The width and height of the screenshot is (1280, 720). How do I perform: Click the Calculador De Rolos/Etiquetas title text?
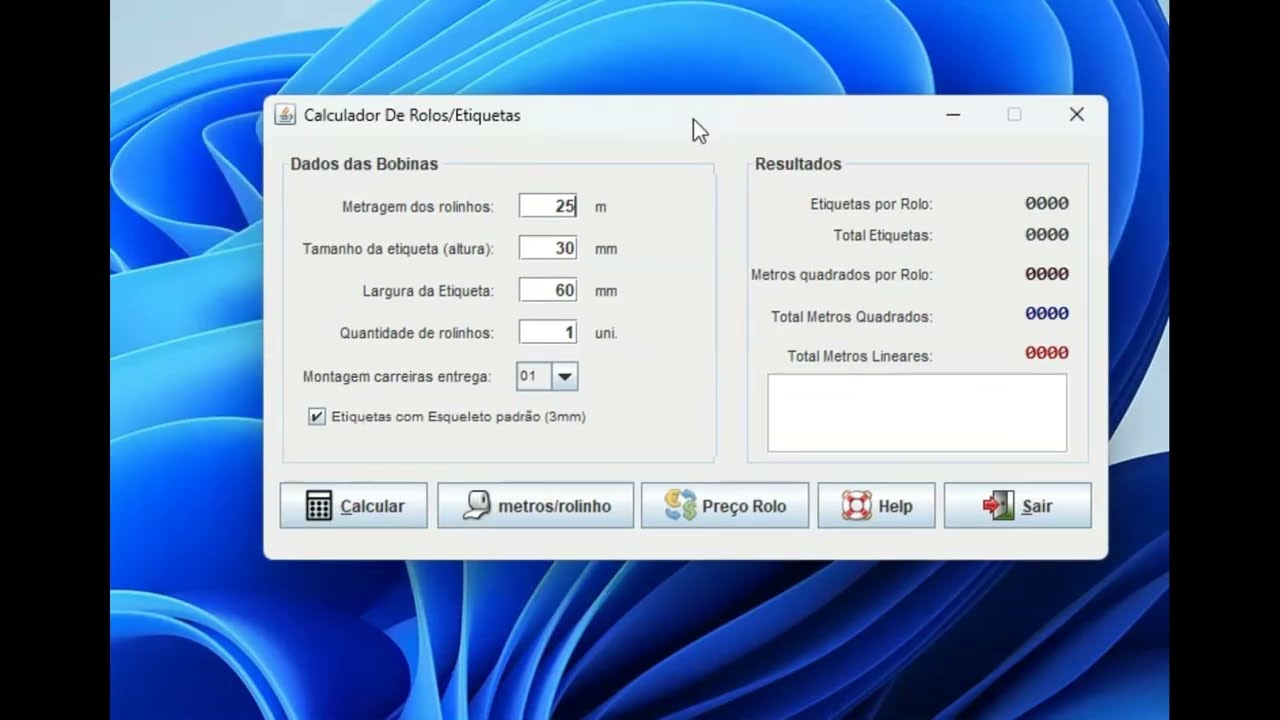pyautogui.click(x=412, y=116)
